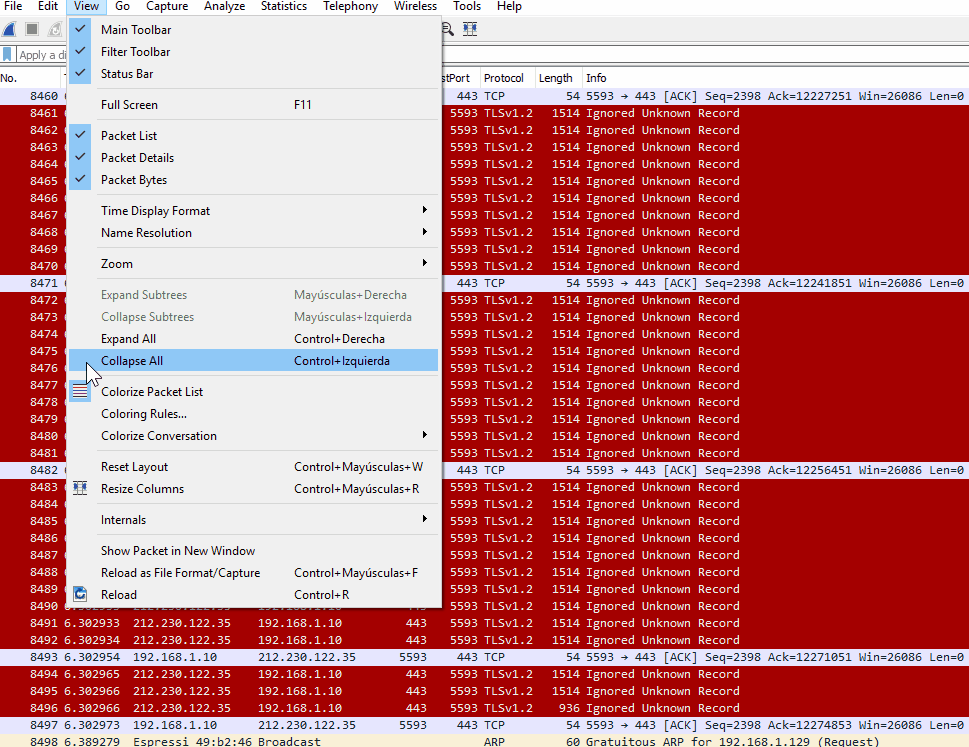Choose Full Screen from View menu
Image resolution: width=969 pixels, height=747 pixels.
pos(253,104)
